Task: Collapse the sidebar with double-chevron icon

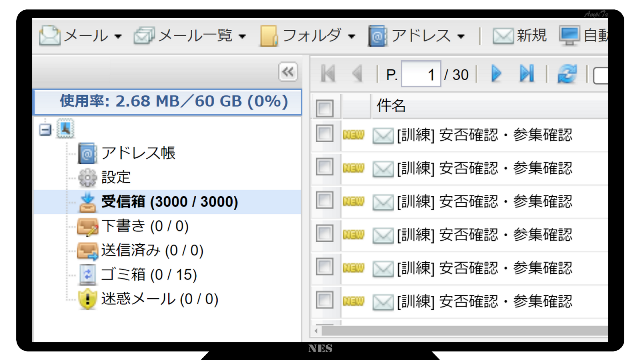Action: click(x=288, y=72)
